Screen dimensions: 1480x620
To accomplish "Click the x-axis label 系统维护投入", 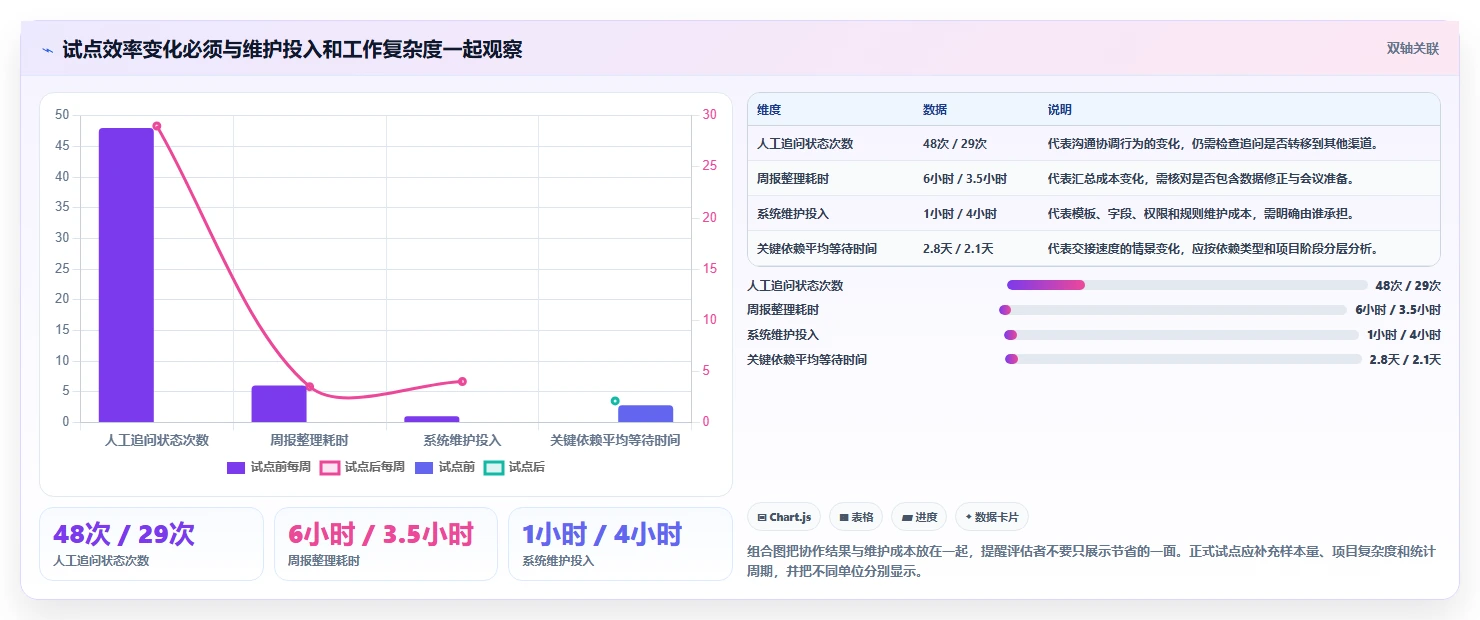I will [462, 440].
